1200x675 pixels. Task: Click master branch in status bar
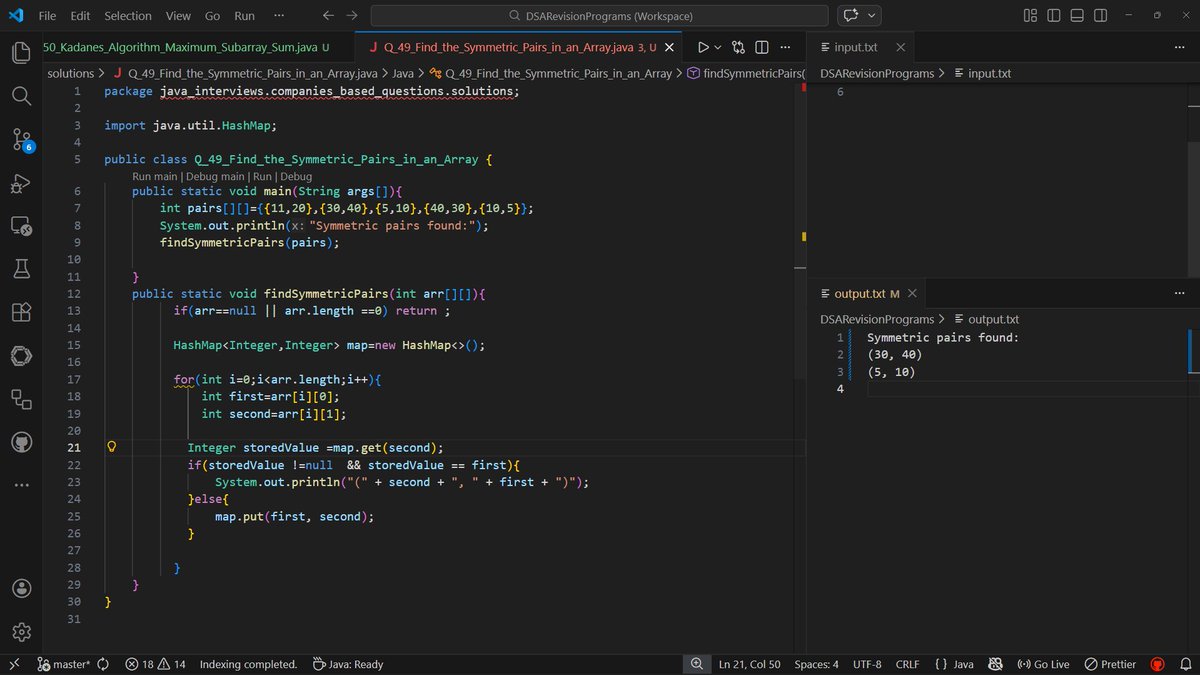[x=64, y=664]
